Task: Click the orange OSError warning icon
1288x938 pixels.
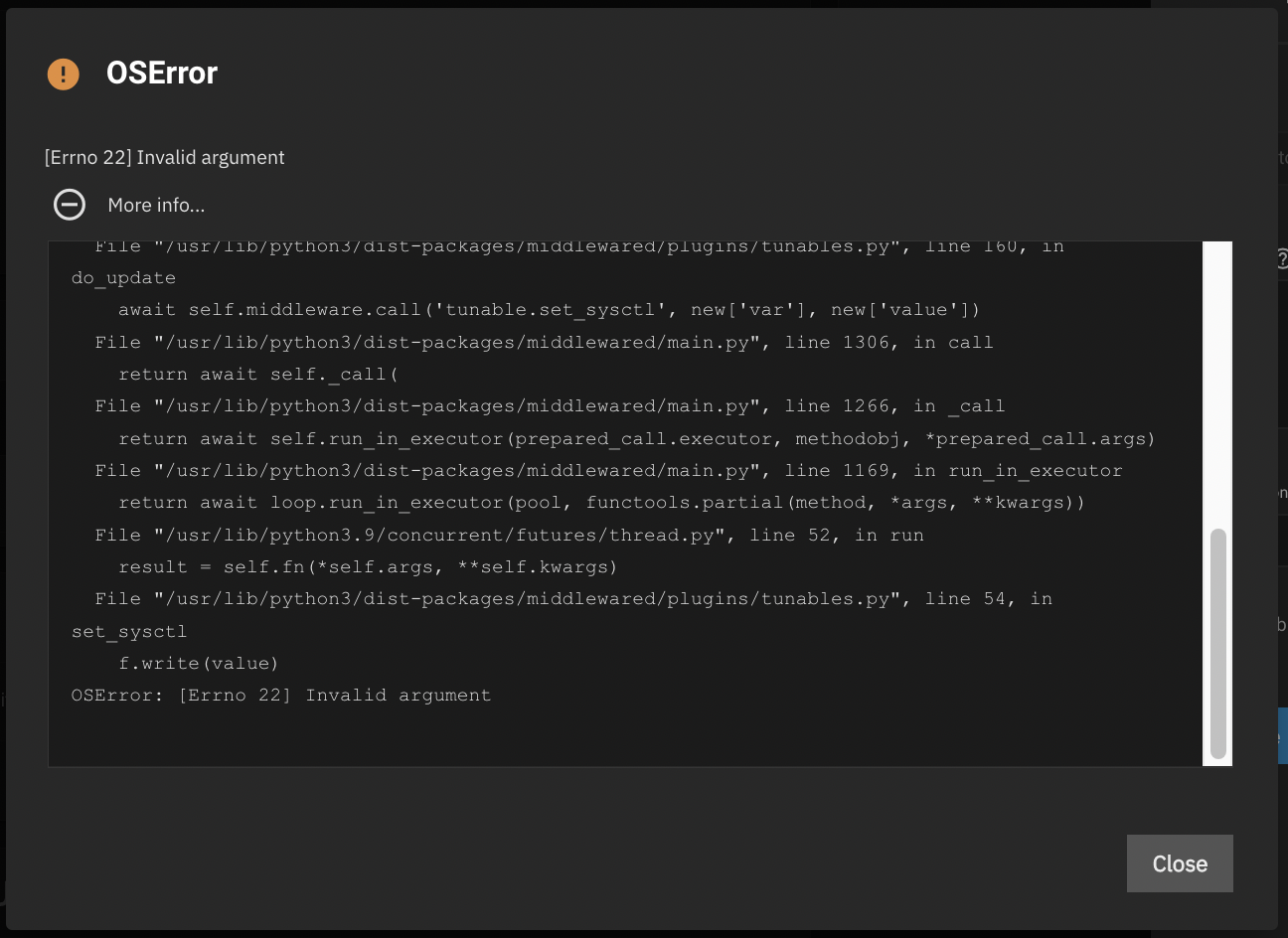Action: [63, 74]
